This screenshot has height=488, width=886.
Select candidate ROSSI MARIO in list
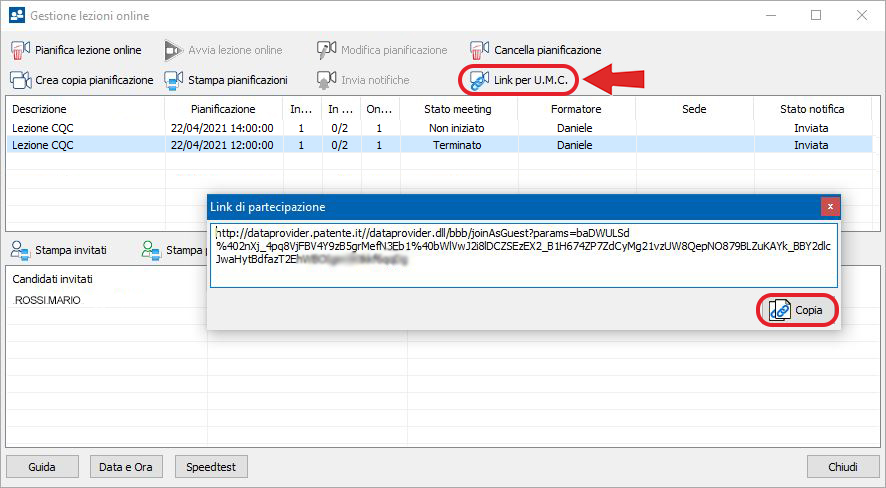(x=47, y=300)
